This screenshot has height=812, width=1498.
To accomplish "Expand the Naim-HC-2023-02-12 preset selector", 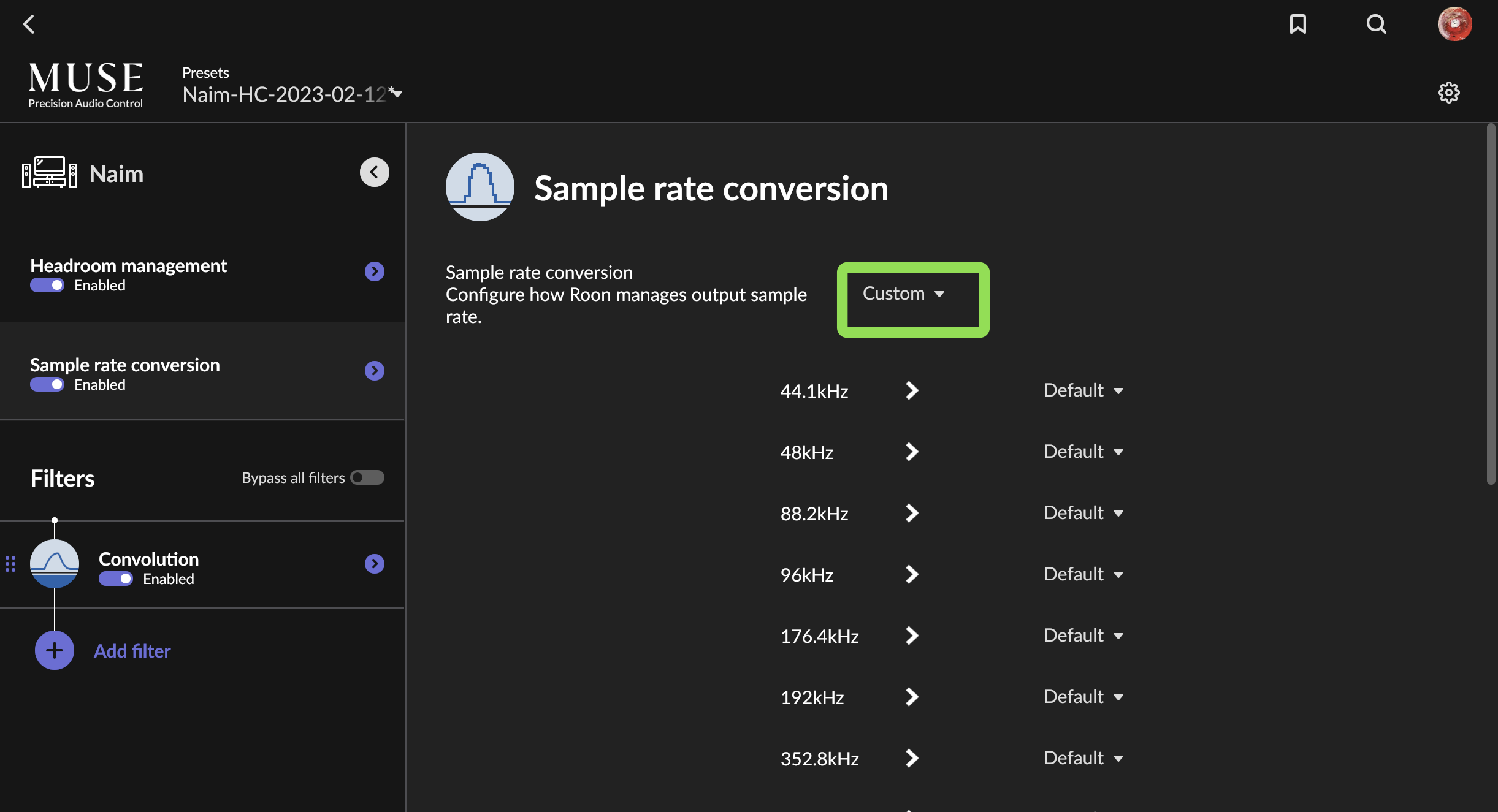I will click(x=397, y=93).
